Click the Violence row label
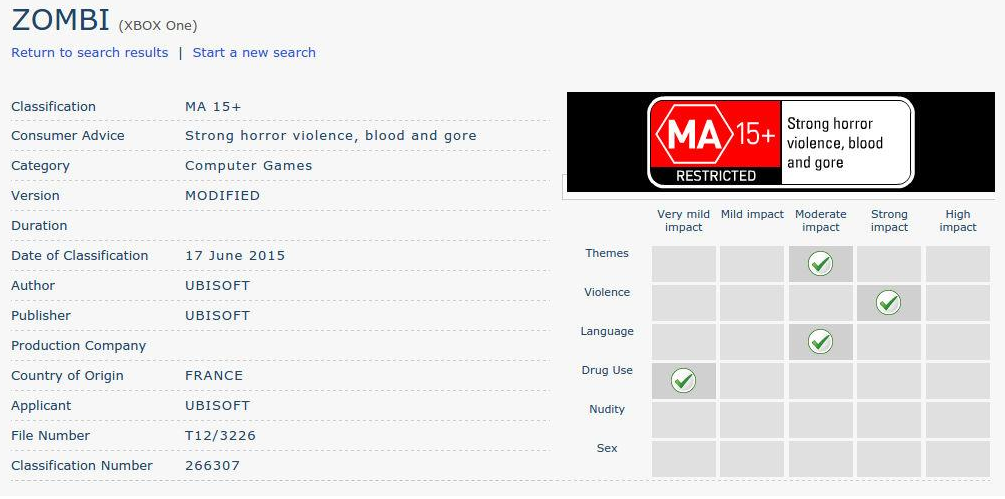This screenshot has width=1005, height=499. coord(607,292)
